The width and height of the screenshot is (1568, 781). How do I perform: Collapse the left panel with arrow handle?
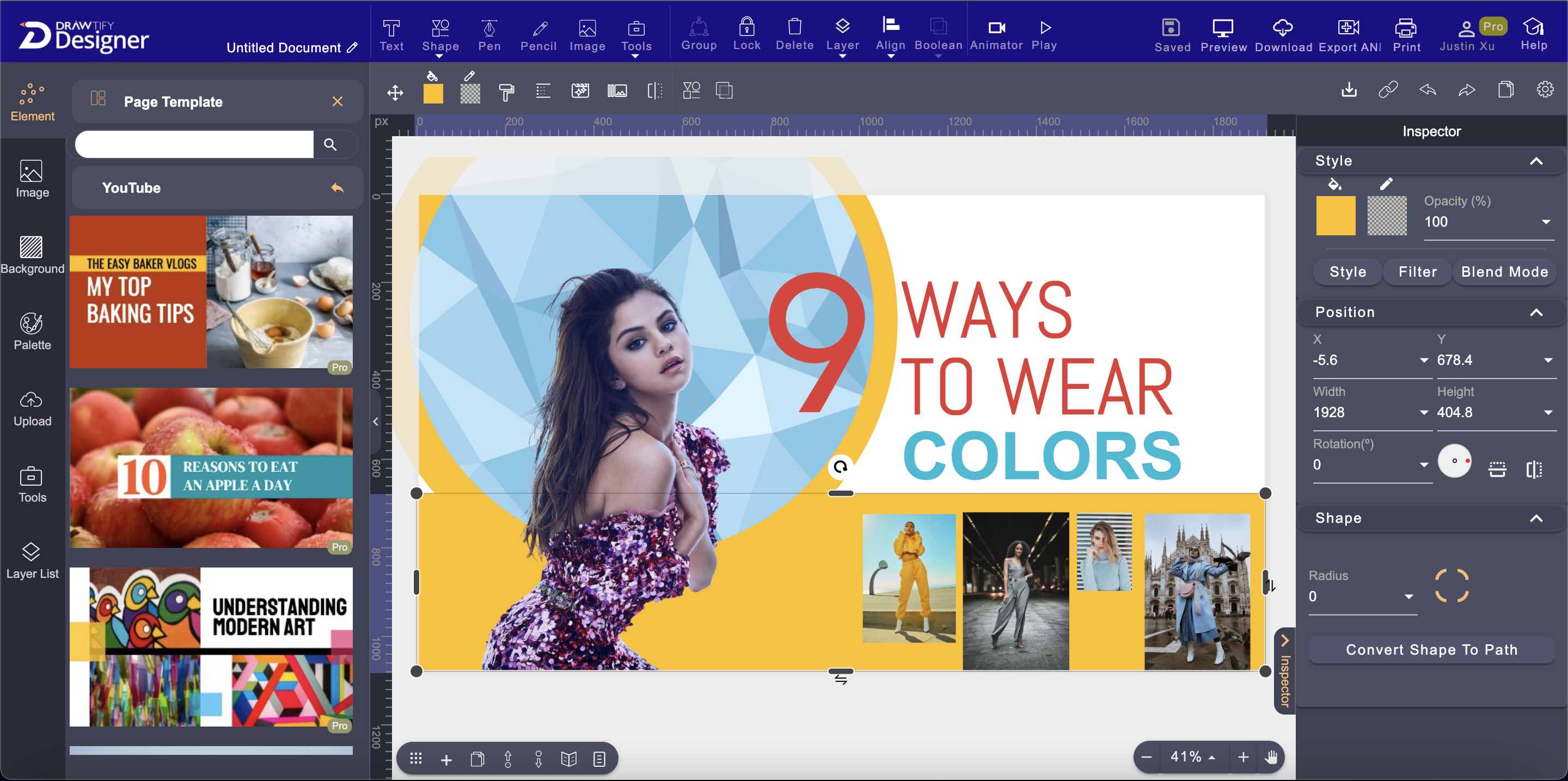click(x=376, y=421)
